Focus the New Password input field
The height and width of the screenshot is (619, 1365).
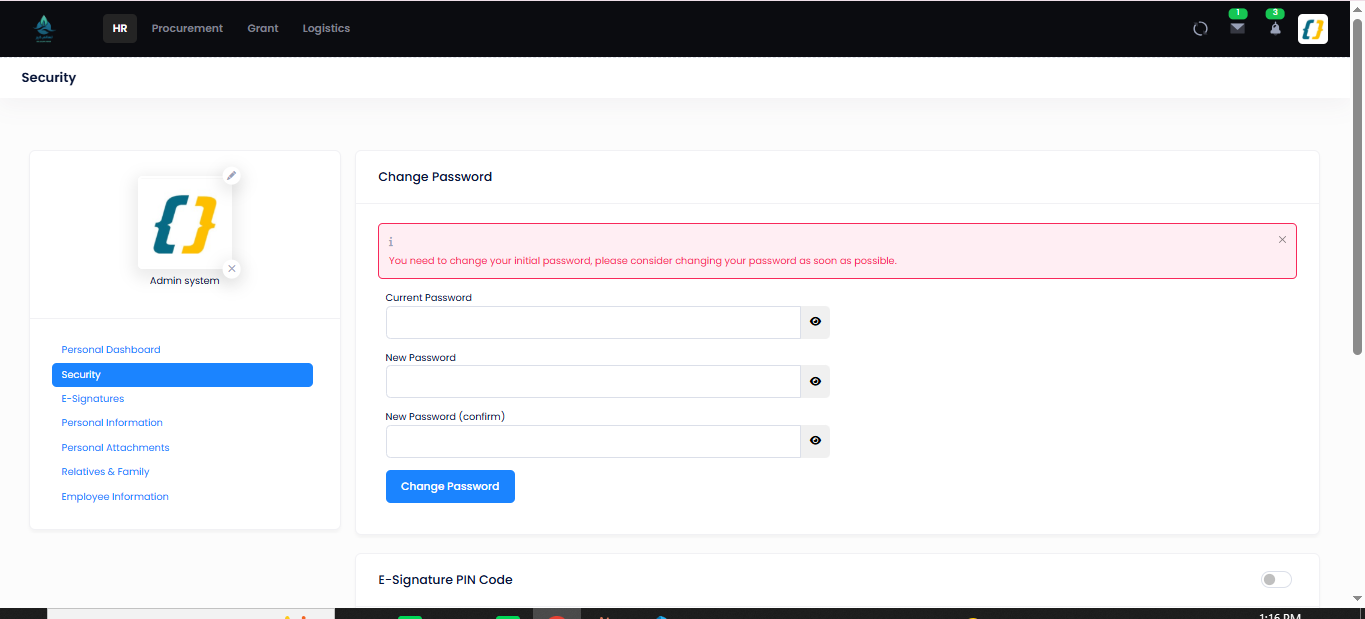(593, 381)
